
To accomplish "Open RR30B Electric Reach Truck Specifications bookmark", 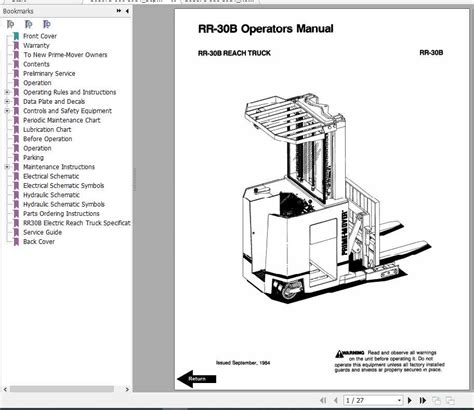I will [77, 223].
